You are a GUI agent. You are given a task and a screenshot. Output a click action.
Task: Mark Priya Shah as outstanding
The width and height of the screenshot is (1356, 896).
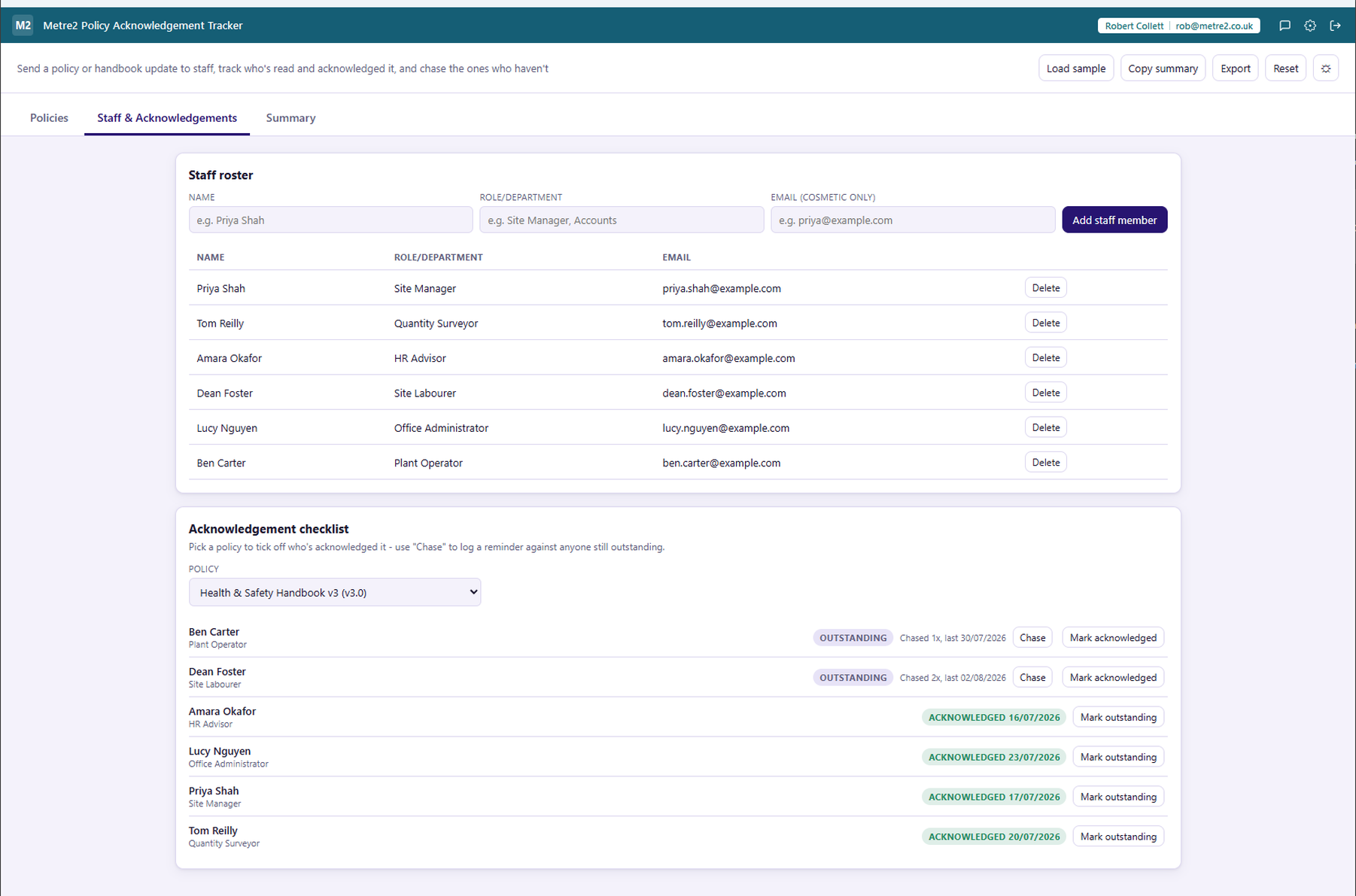(x=1118, y=797)
